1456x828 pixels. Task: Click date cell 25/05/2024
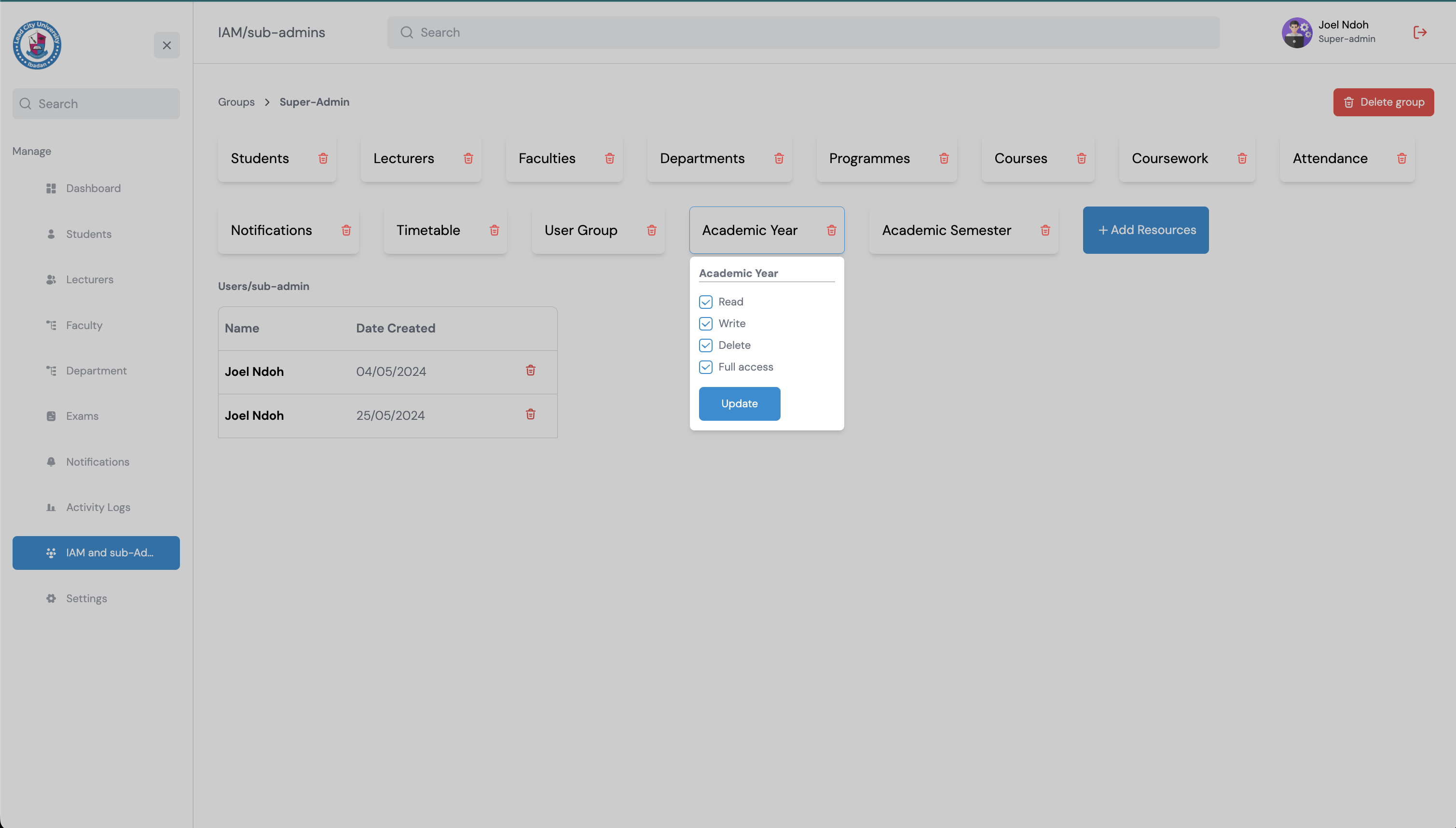point(391,416)
